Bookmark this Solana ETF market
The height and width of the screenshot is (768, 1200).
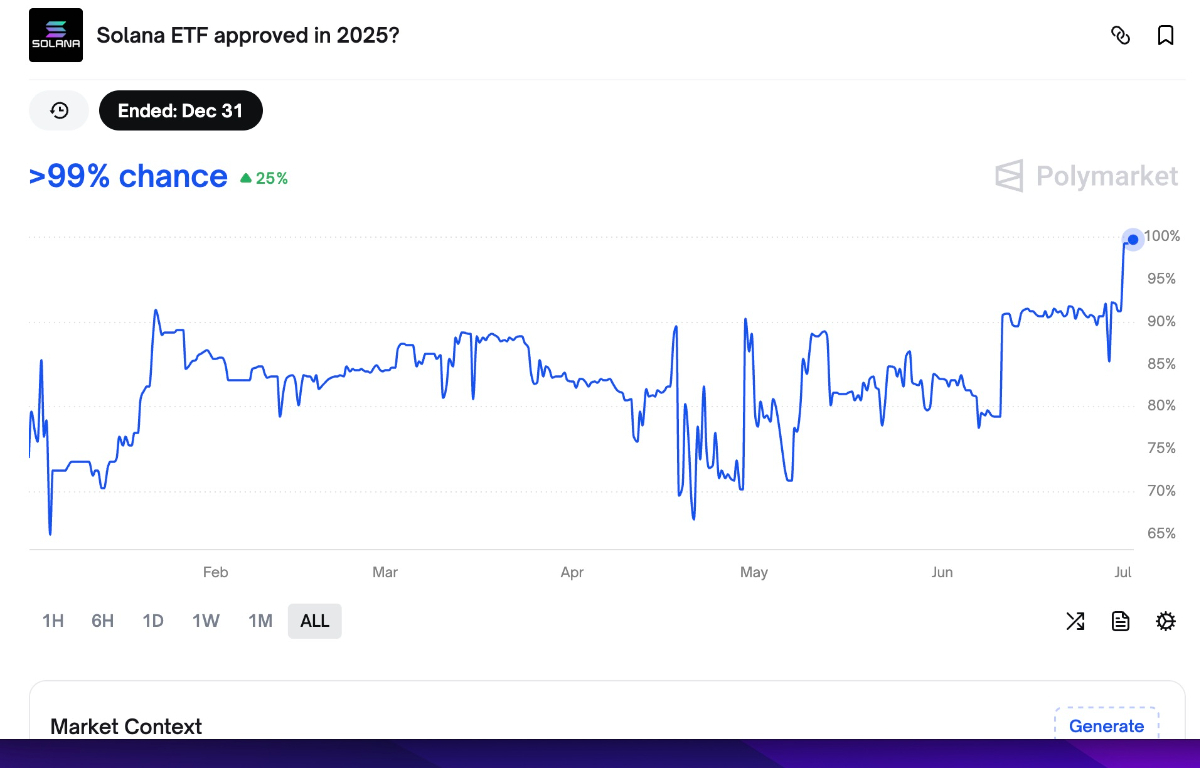(x=1165, y=36)
